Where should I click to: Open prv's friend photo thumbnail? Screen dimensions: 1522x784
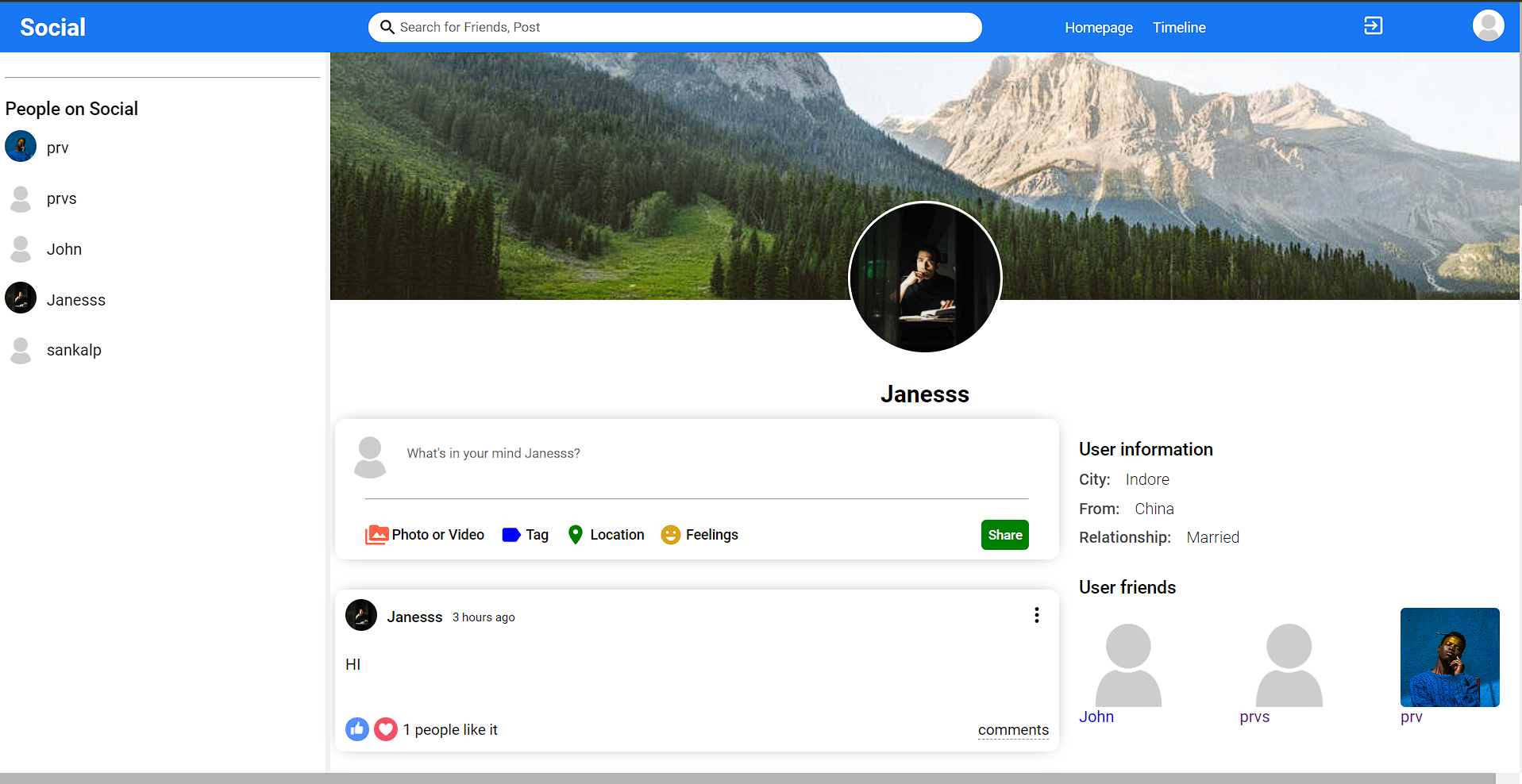tap(1450, 657)
